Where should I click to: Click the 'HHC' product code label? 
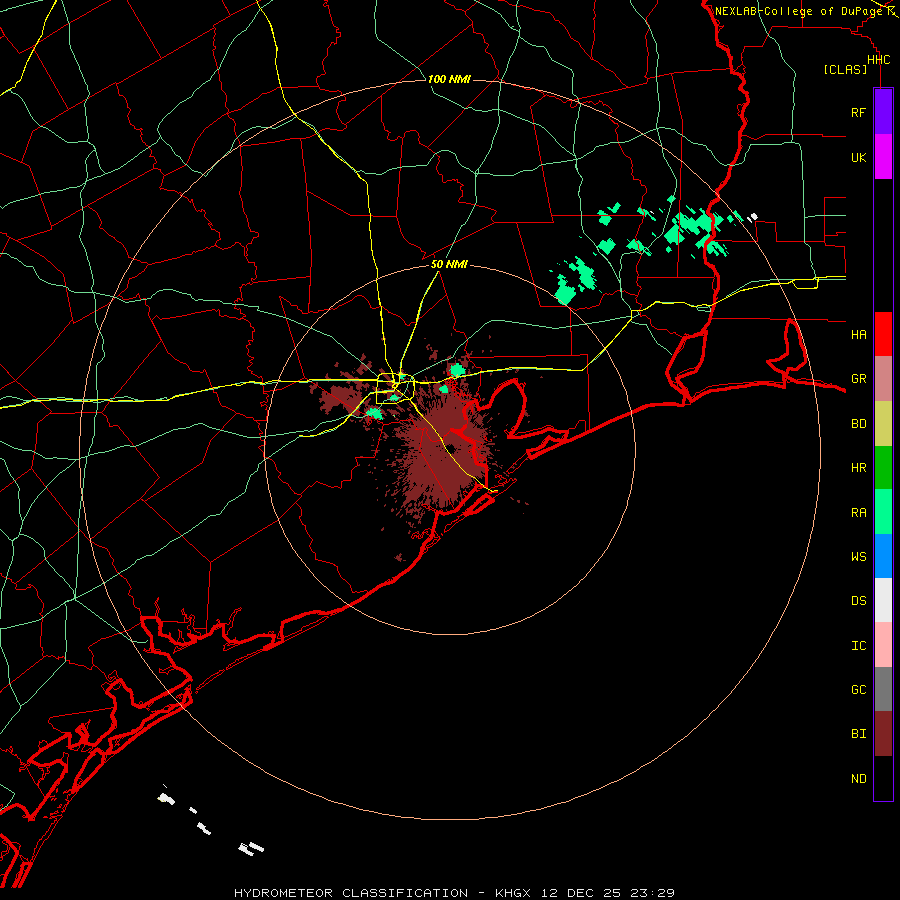click(x=878, y=60)
